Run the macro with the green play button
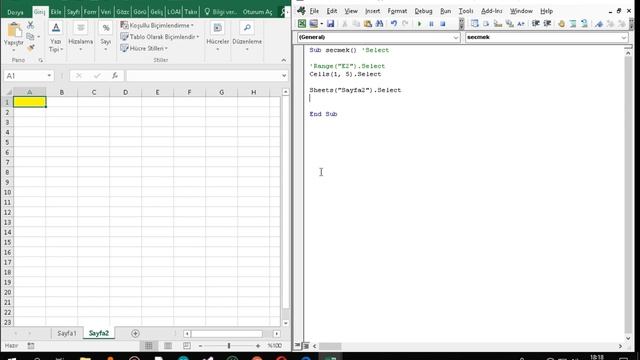 pos(419,24)
